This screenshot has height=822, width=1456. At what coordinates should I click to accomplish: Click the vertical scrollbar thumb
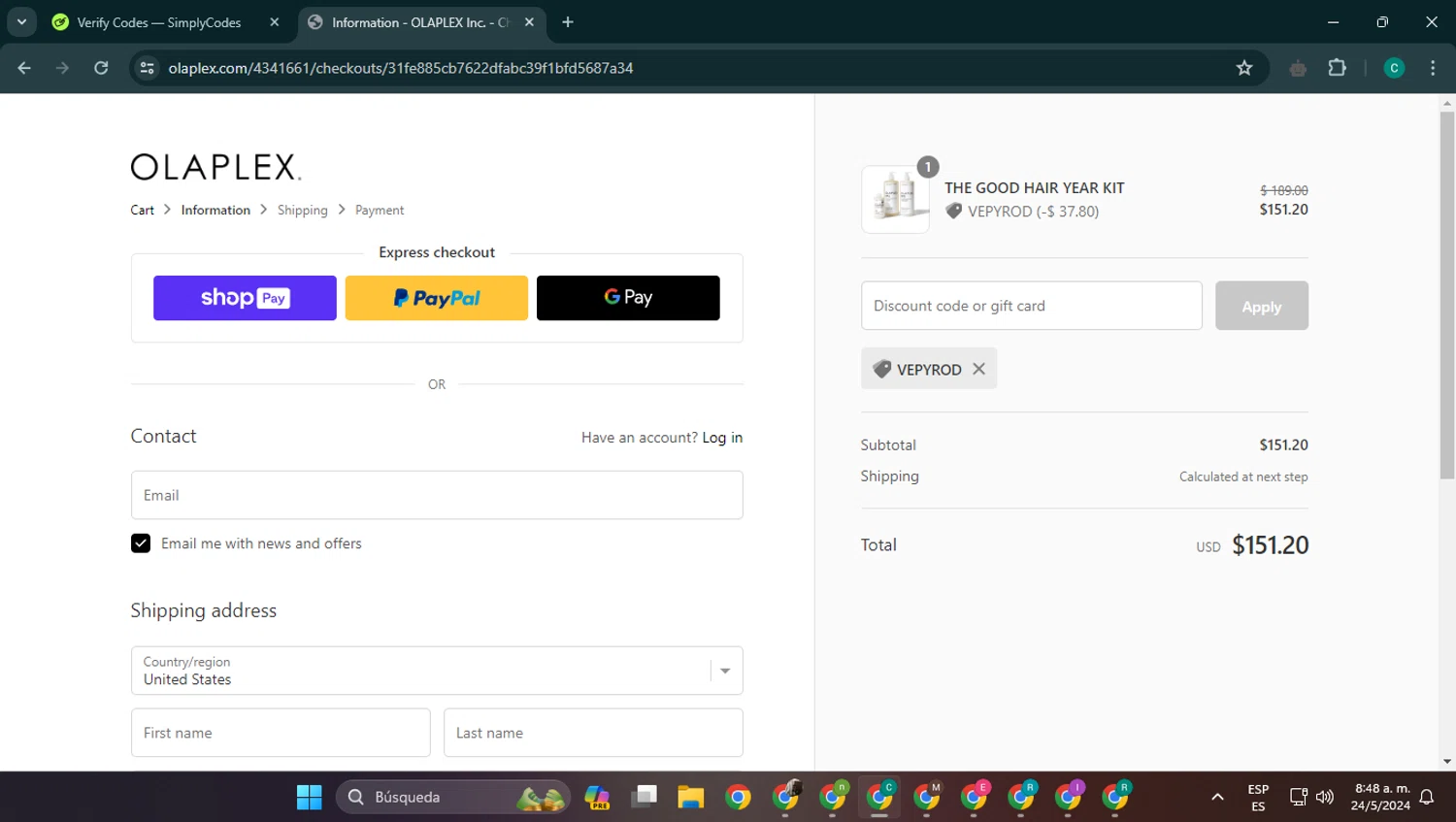click(1447, 295)
